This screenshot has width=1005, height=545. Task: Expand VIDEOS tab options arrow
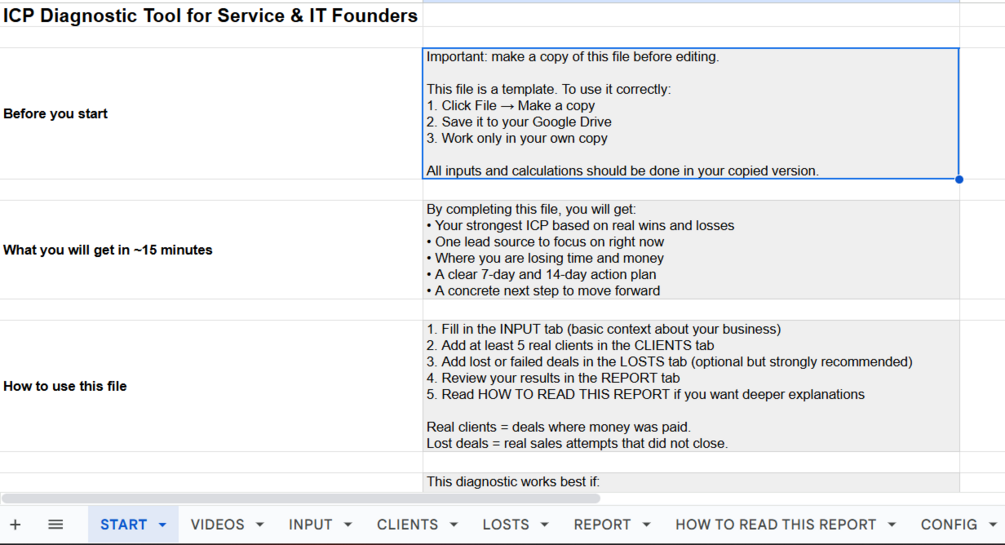pos(260,524)
